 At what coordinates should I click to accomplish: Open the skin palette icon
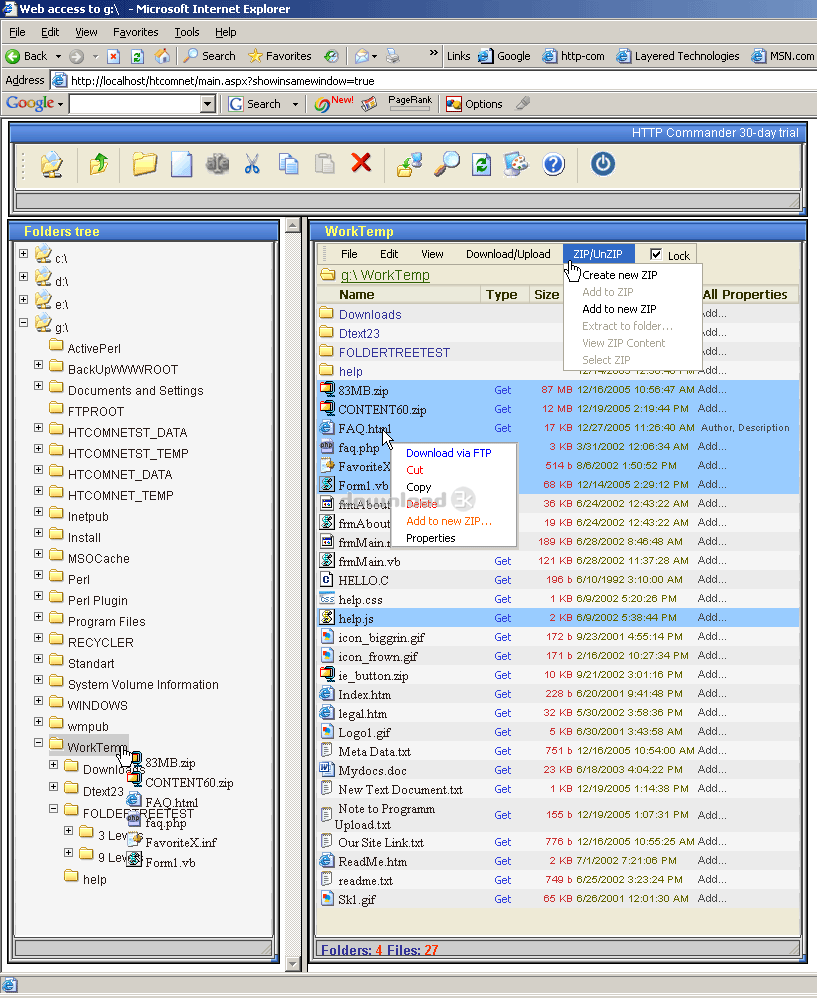tap(515, 164)
